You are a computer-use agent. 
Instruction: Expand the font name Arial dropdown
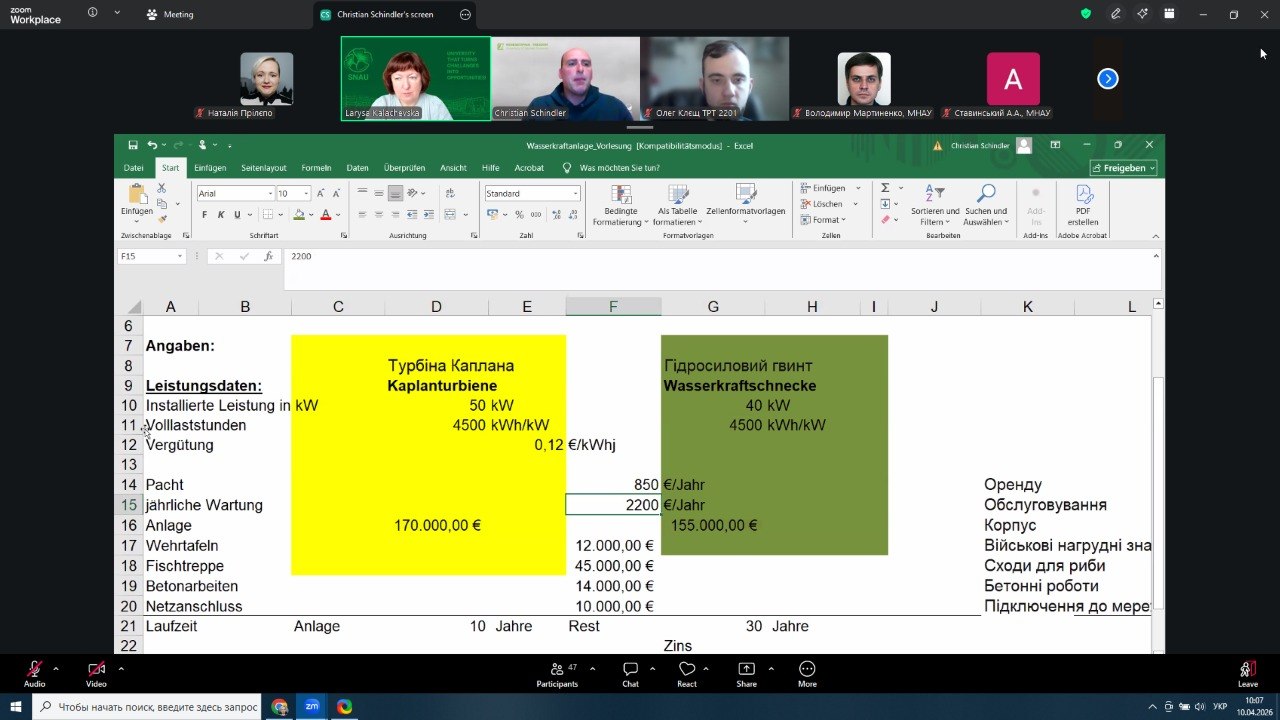[270, 193]
